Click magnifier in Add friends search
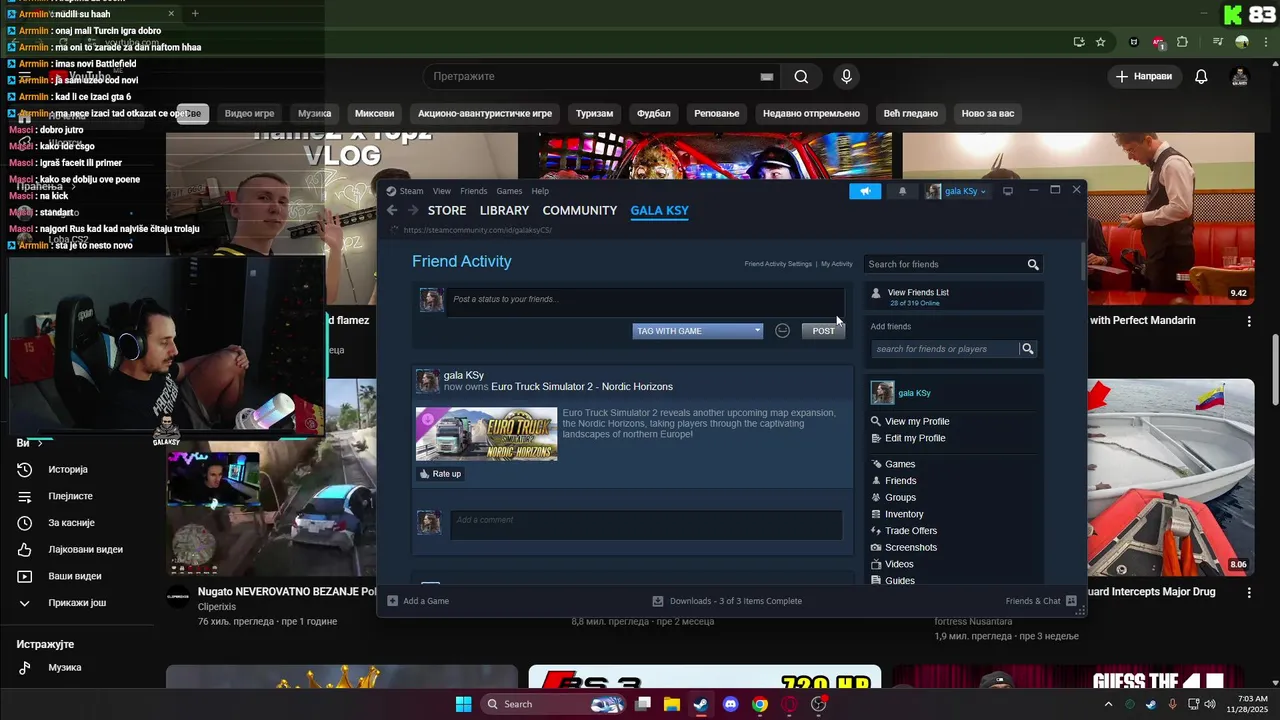This screenshot has height=720, width=1280. pyautogui.click(x=1027, y=349)
